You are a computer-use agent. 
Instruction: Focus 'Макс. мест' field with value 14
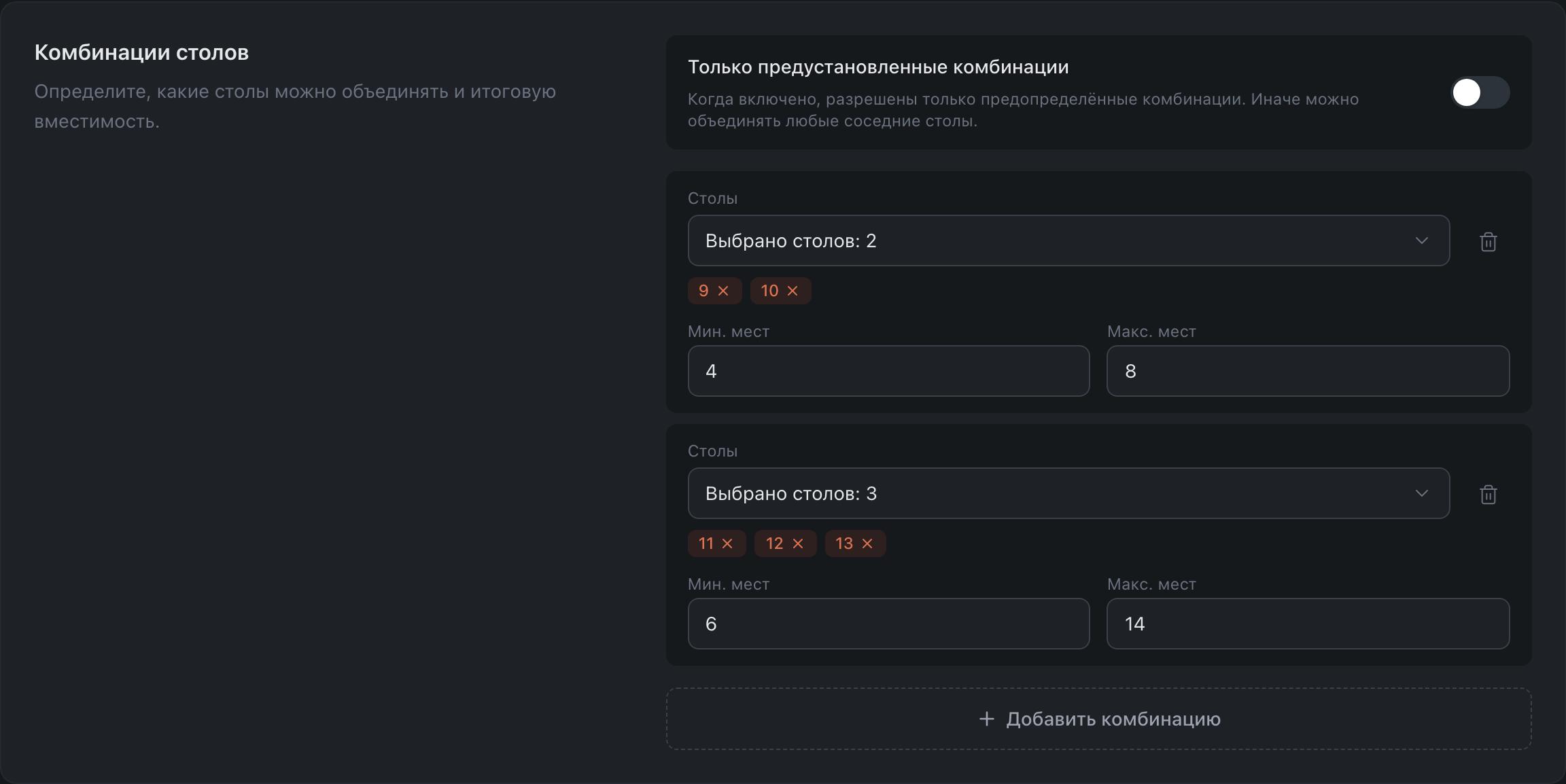coord(1308,624)
